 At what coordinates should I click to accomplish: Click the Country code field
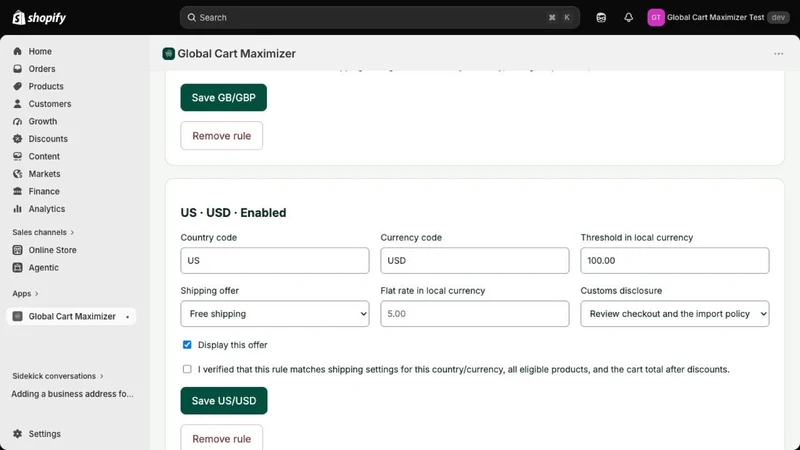[274, 261]
